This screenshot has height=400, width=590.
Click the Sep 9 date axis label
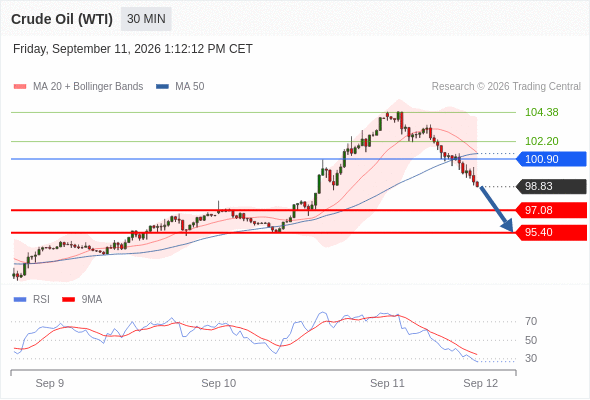(50, 383)
